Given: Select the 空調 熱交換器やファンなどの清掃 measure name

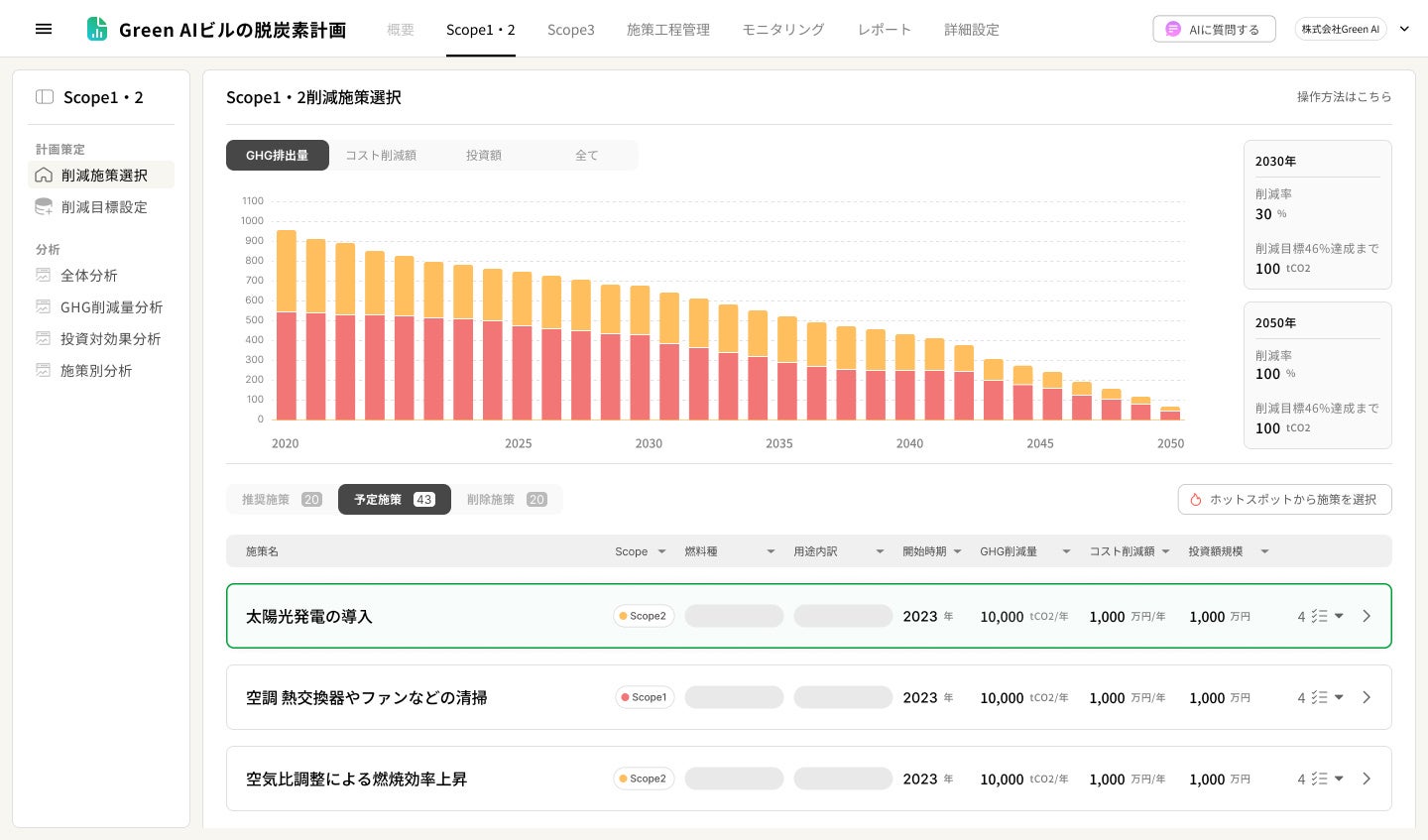Looking at the screenshot, I should coord(367,697).
